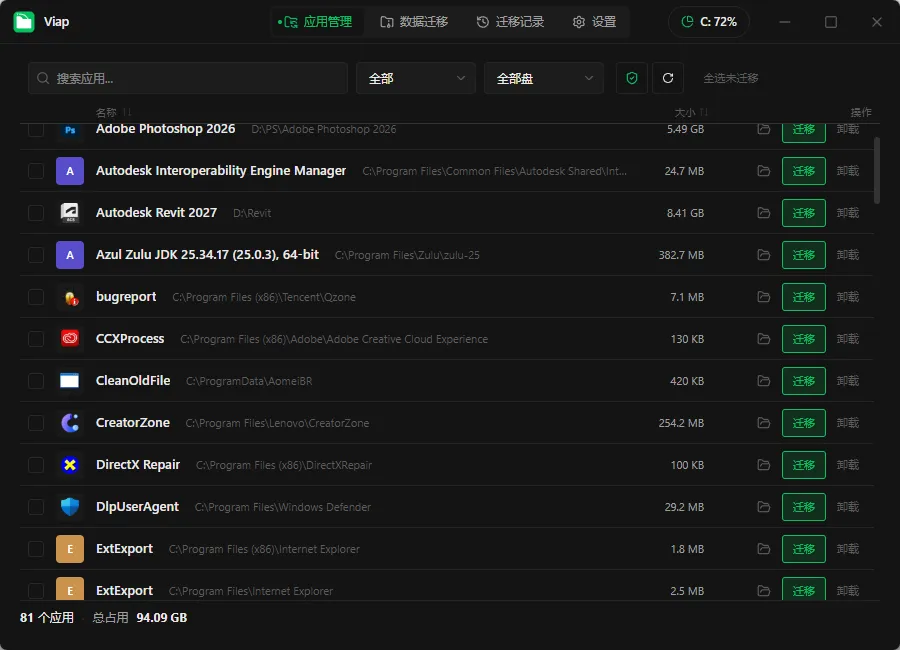Click the 81 个应用 status text
The width and height of the screenshot is (900, 650).
[47, 617]
